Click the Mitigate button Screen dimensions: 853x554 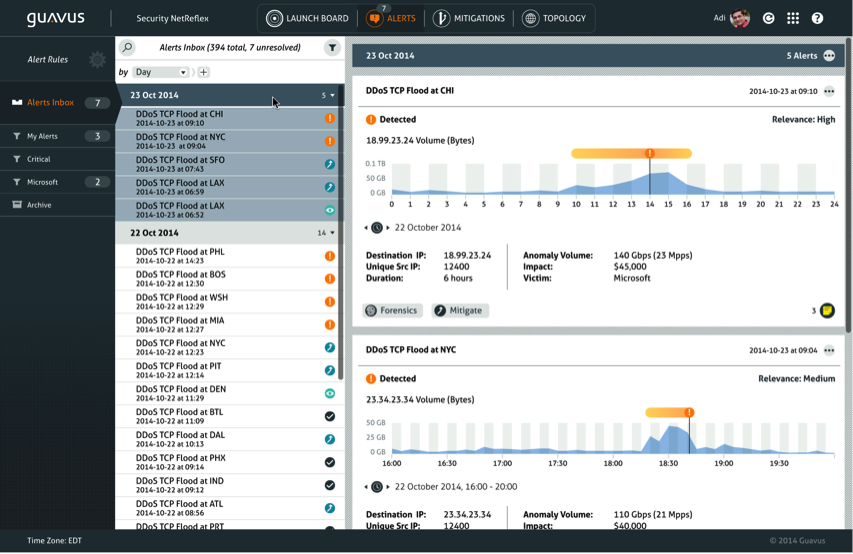point(460,311)
